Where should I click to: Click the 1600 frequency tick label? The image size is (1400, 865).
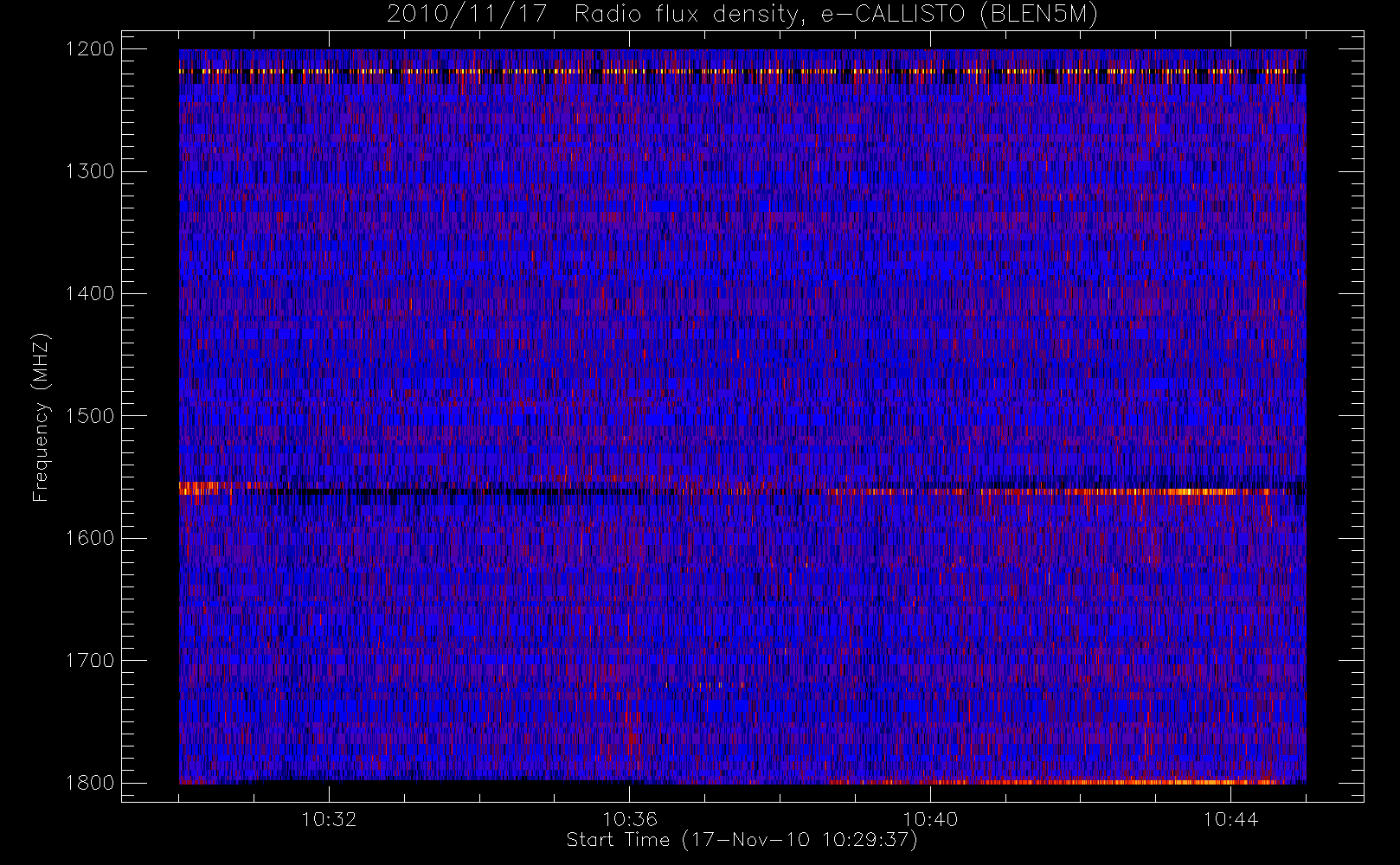coord(89,538)
